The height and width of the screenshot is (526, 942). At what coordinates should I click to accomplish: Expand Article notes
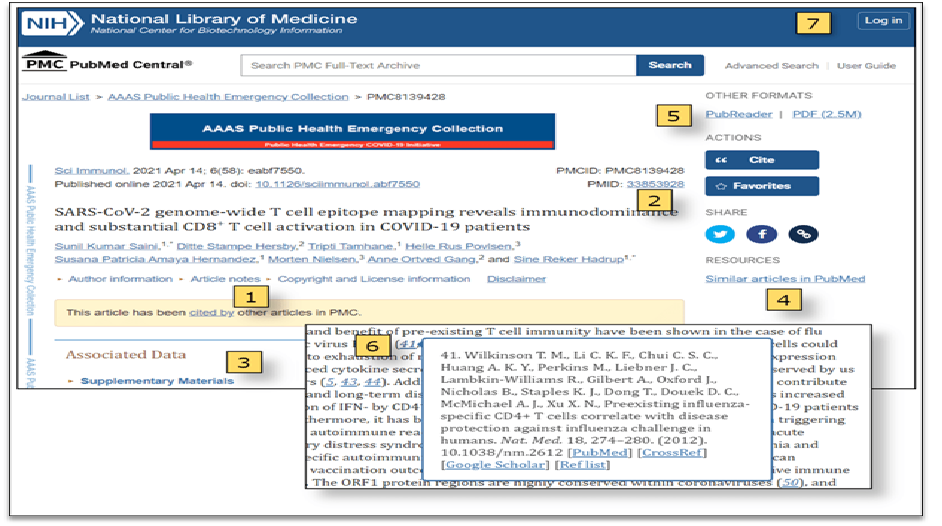226,279
